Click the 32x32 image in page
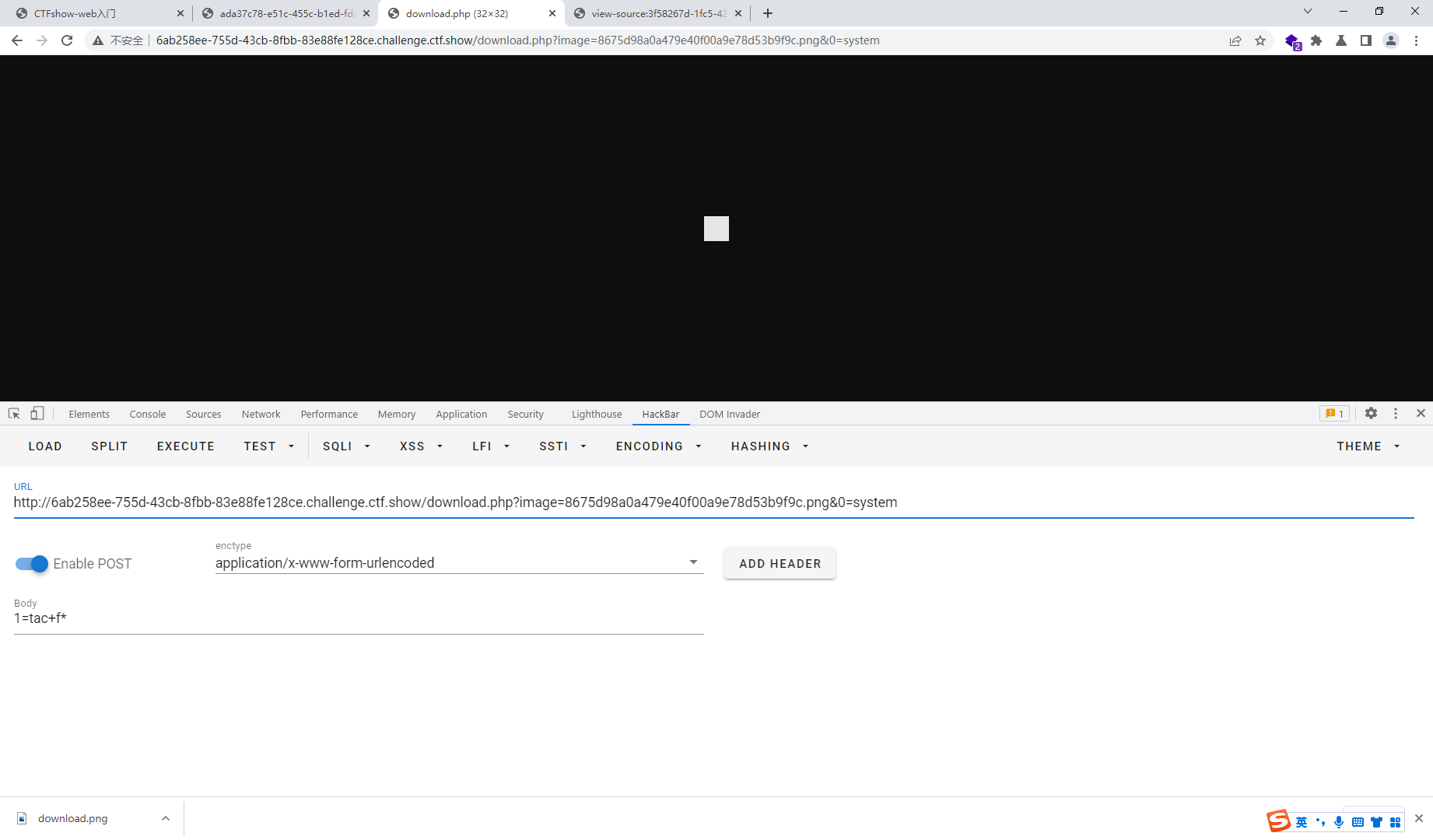1433x840 pixels. [x=716, y=229]
